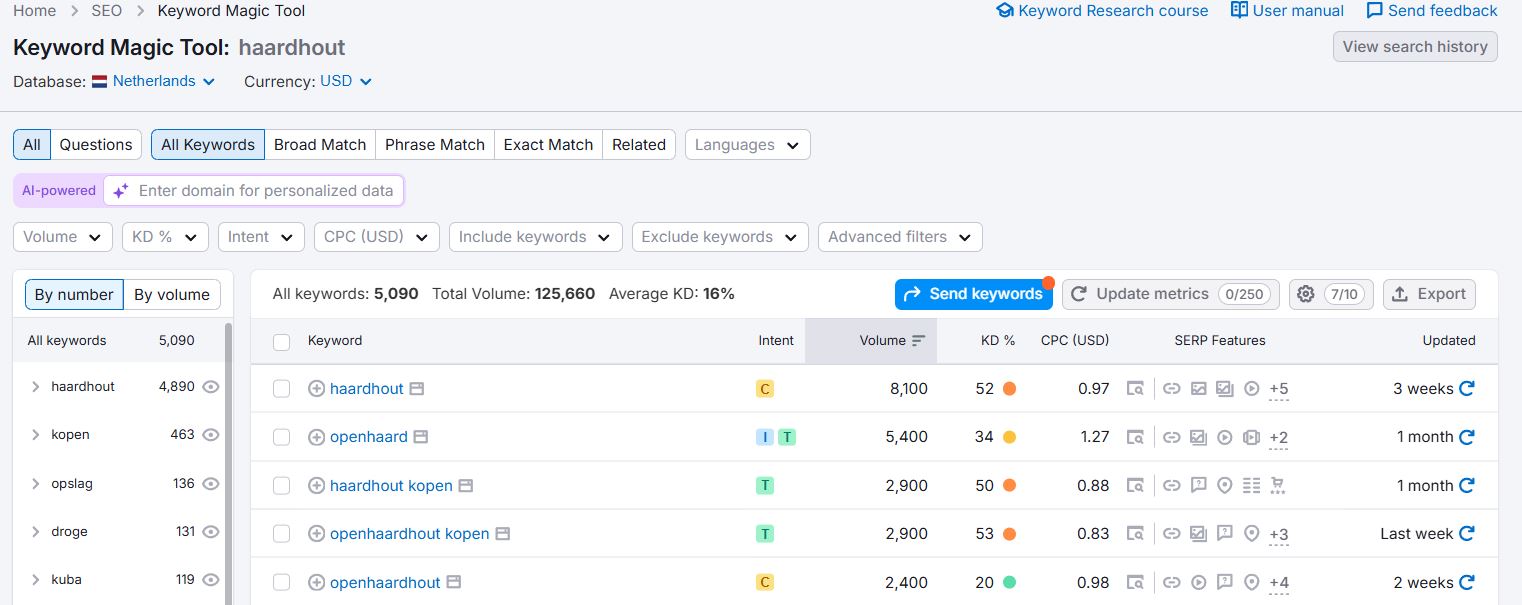Screen dimensions: 1522x605
Task: Refresh metrics for haardhout keyword row
Action: (1466, 388)
